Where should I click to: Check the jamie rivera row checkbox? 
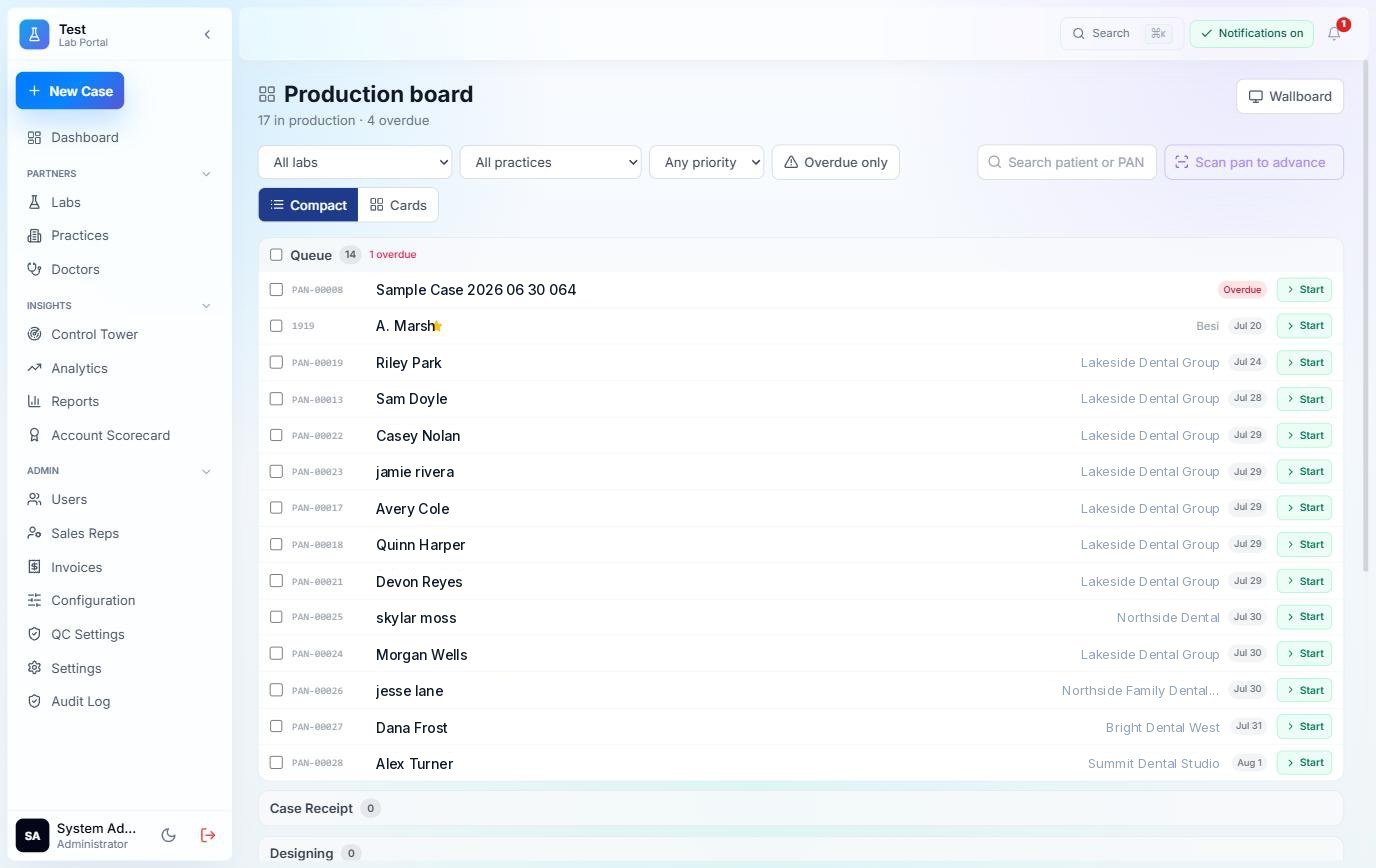coord(276,471)
